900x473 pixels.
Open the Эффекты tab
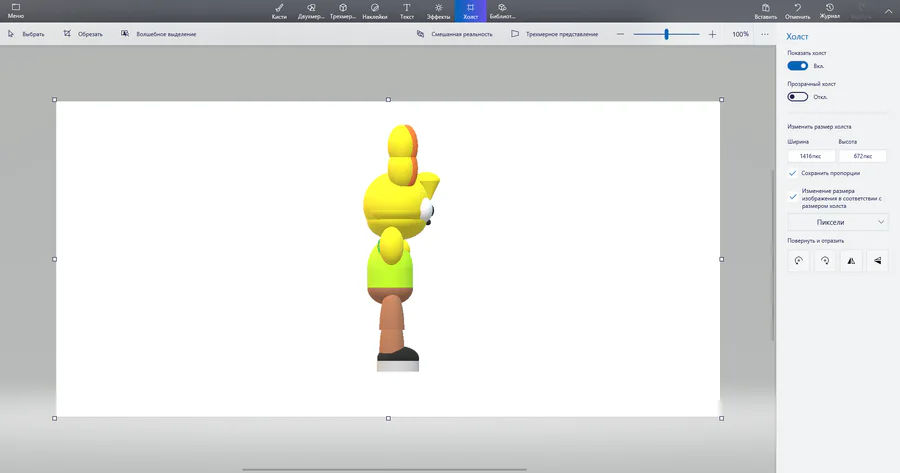[x=439, y=11]
